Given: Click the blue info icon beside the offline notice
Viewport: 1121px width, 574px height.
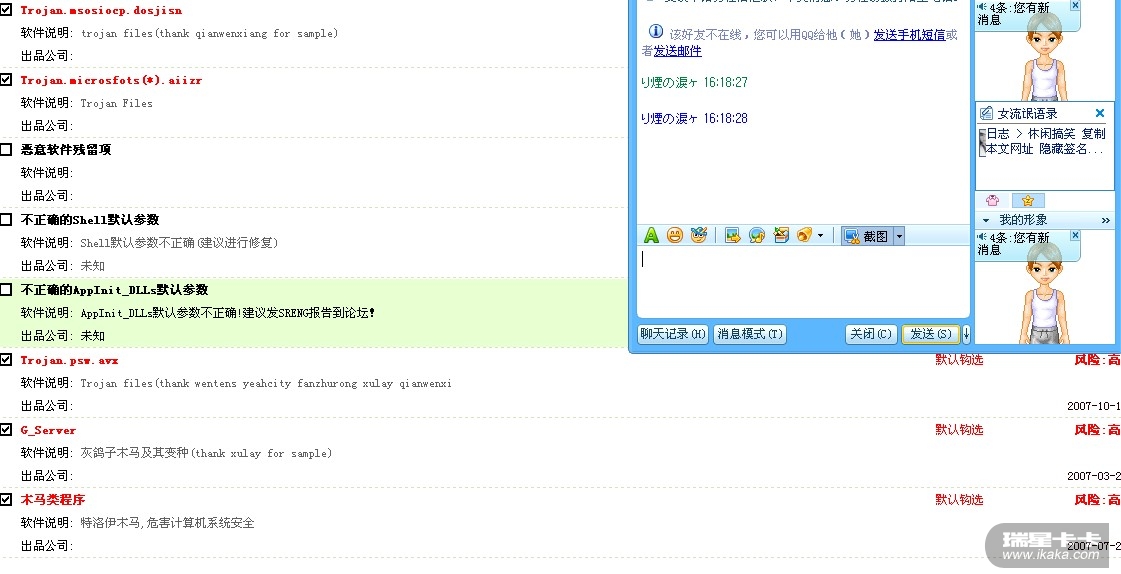Looking at the screenshot, I should 656,31.
